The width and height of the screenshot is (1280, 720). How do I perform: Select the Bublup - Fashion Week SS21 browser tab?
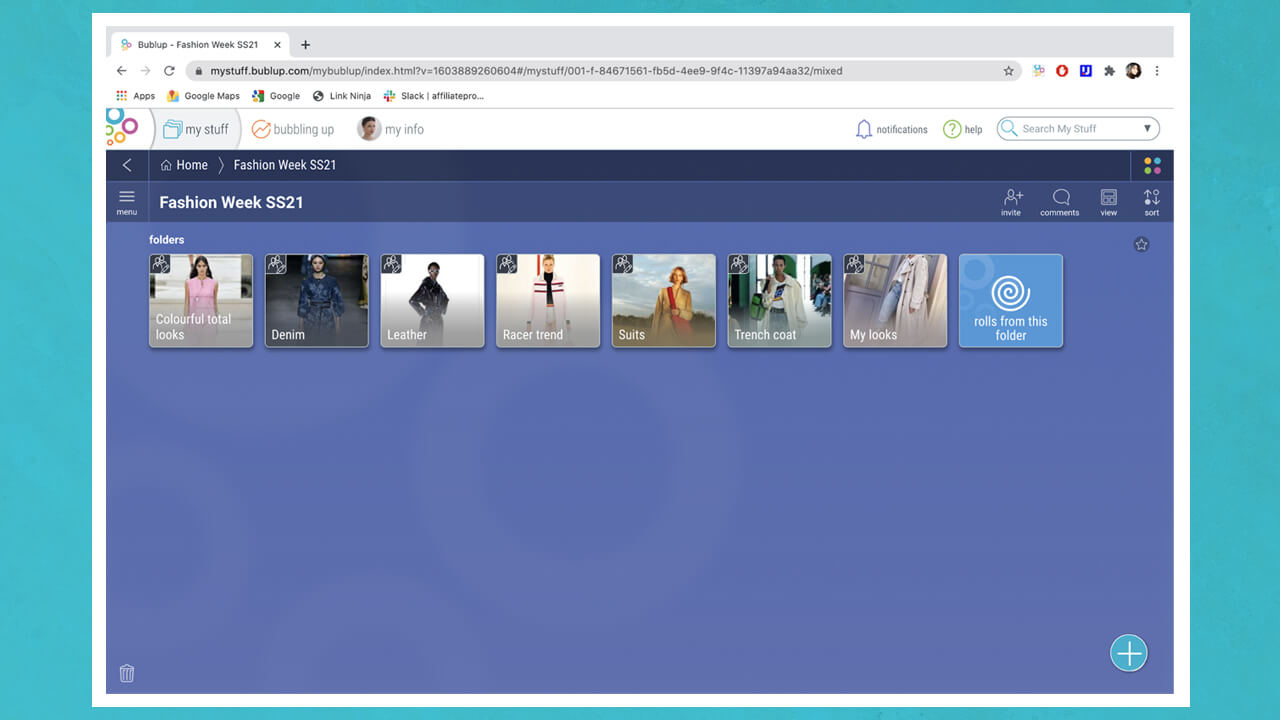pyautogui.click(x=201, y=45)
